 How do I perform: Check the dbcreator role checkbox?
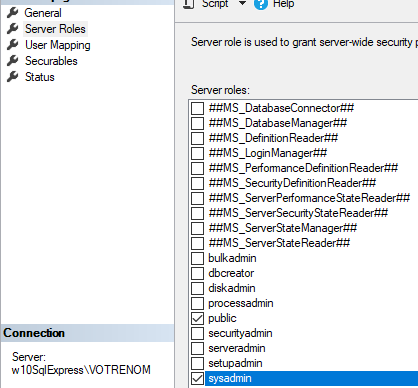coord(197,273)
